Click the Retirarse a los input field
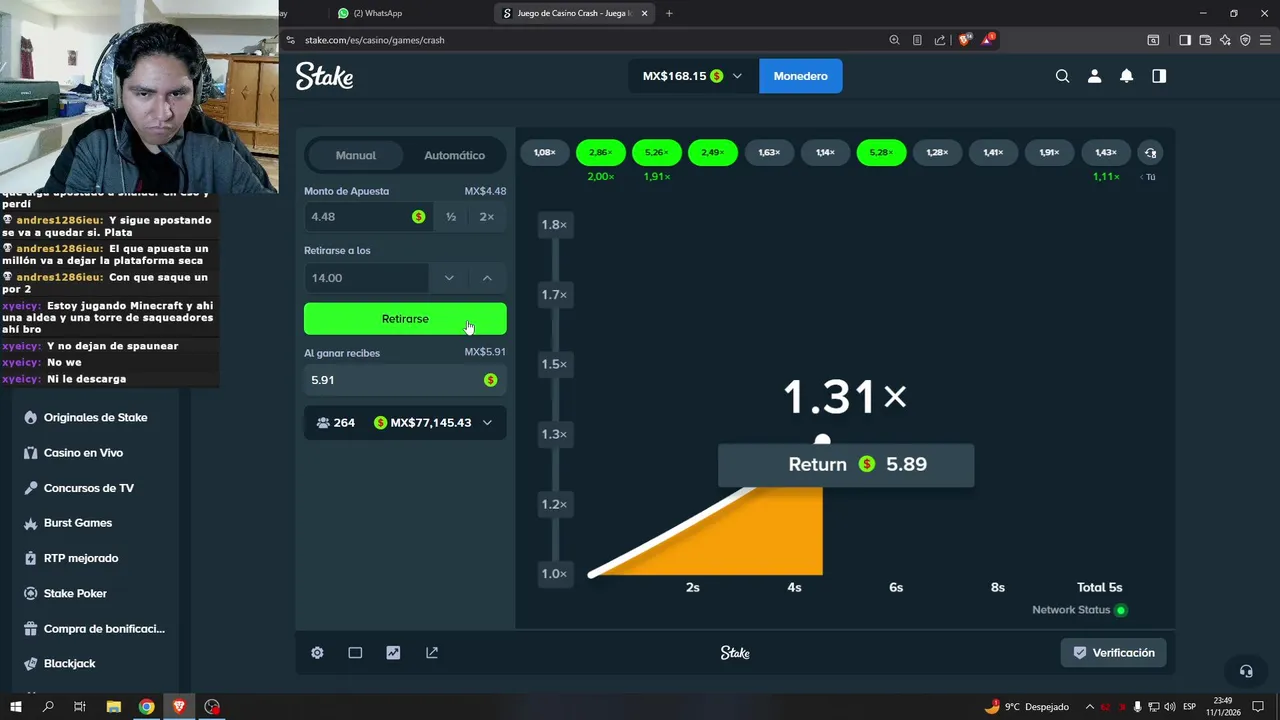 367,278
